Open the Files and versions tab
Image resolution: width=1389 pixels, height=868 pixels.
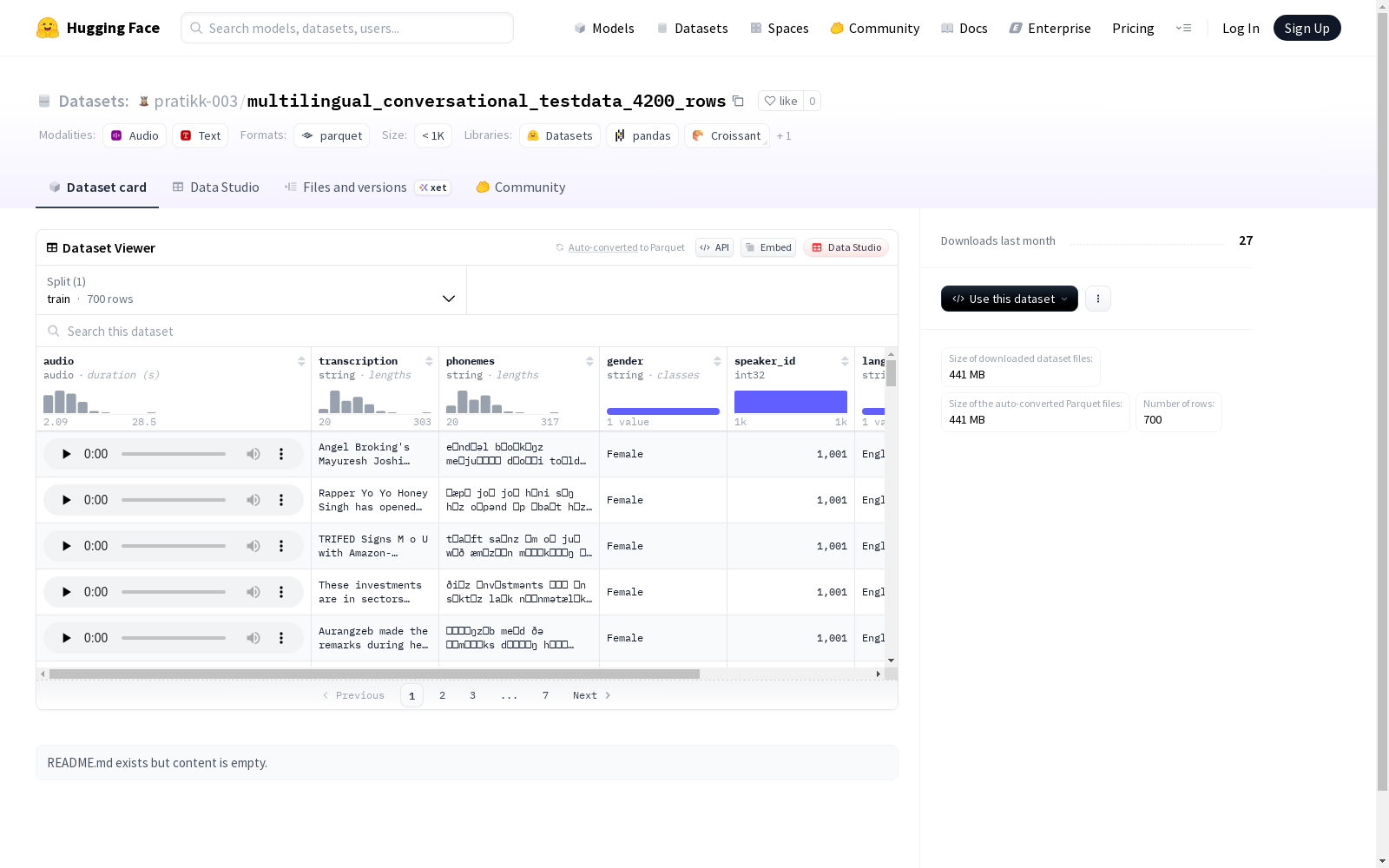click(367, 187)
